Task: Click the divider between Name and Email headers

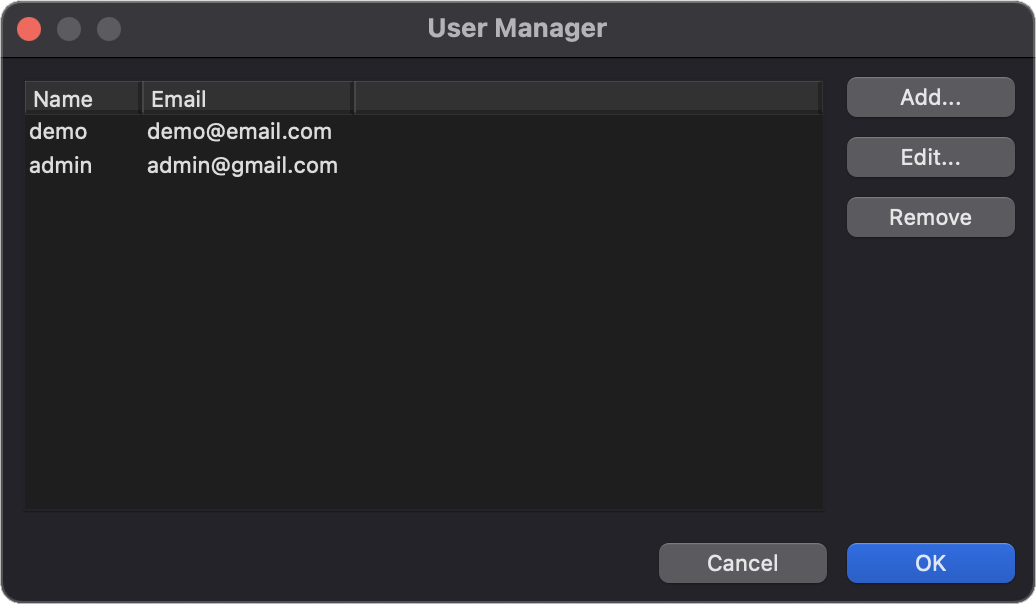Action: click(142, 98)
